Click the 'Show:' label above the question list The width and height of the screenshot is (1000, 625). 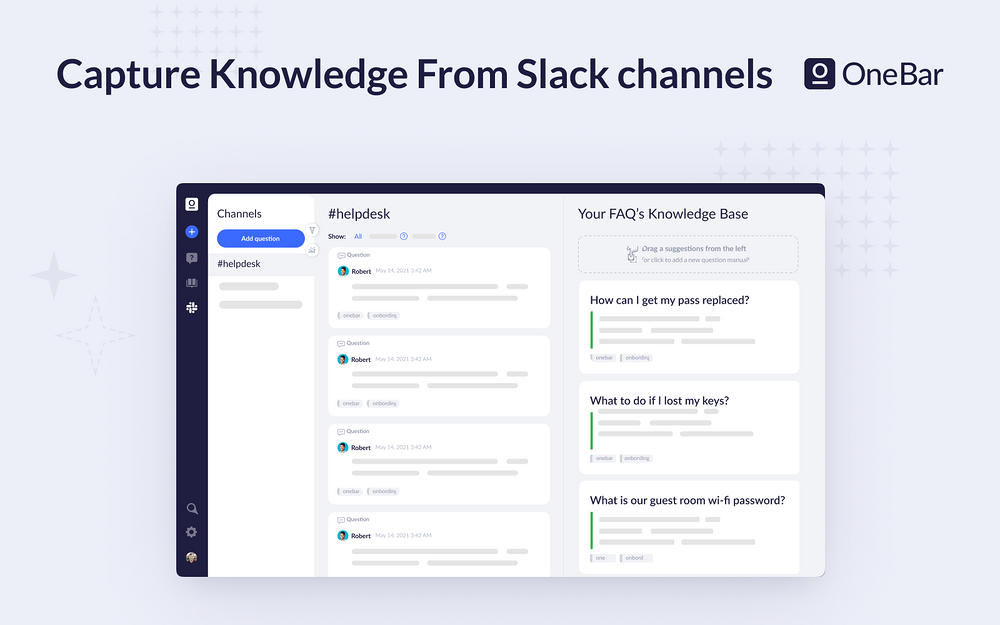(337, 237)
